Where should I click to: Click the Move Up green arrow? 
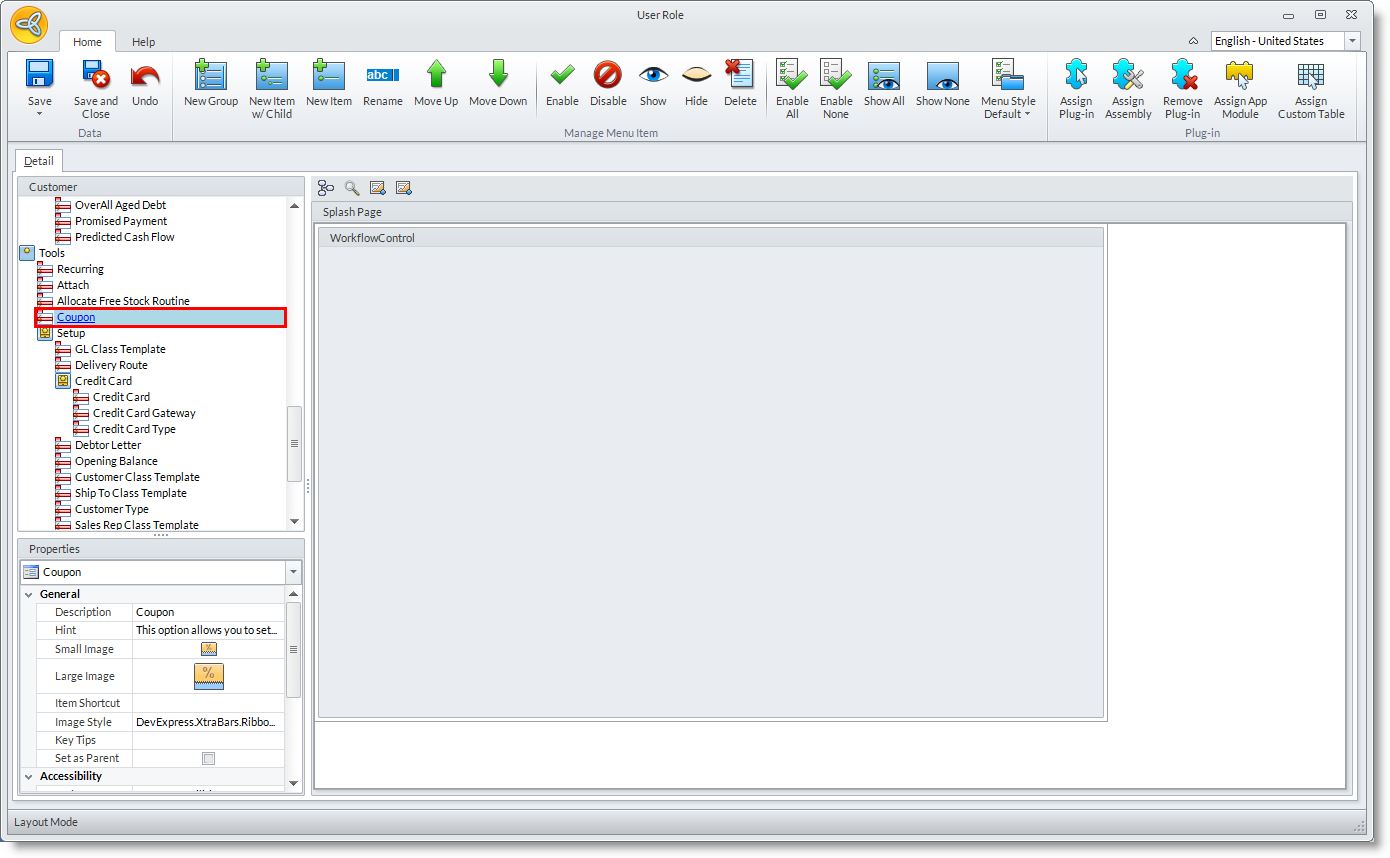436,76
